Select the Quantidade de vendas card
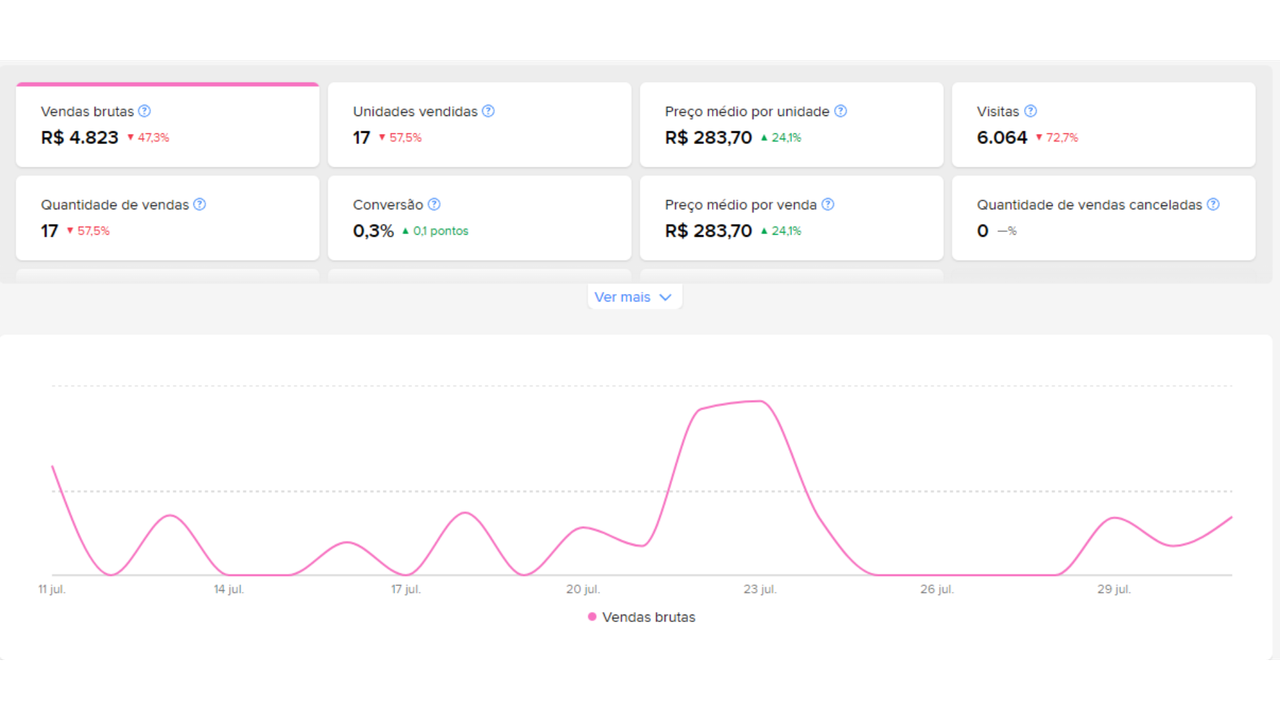Image resolution: width=1280 pixels, height=720 pixels. [168, 218]
